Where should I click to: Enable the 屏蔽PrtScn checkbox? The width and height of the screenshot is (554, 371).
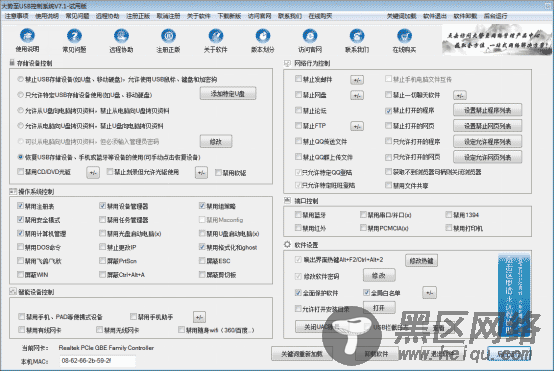(102, 261)
